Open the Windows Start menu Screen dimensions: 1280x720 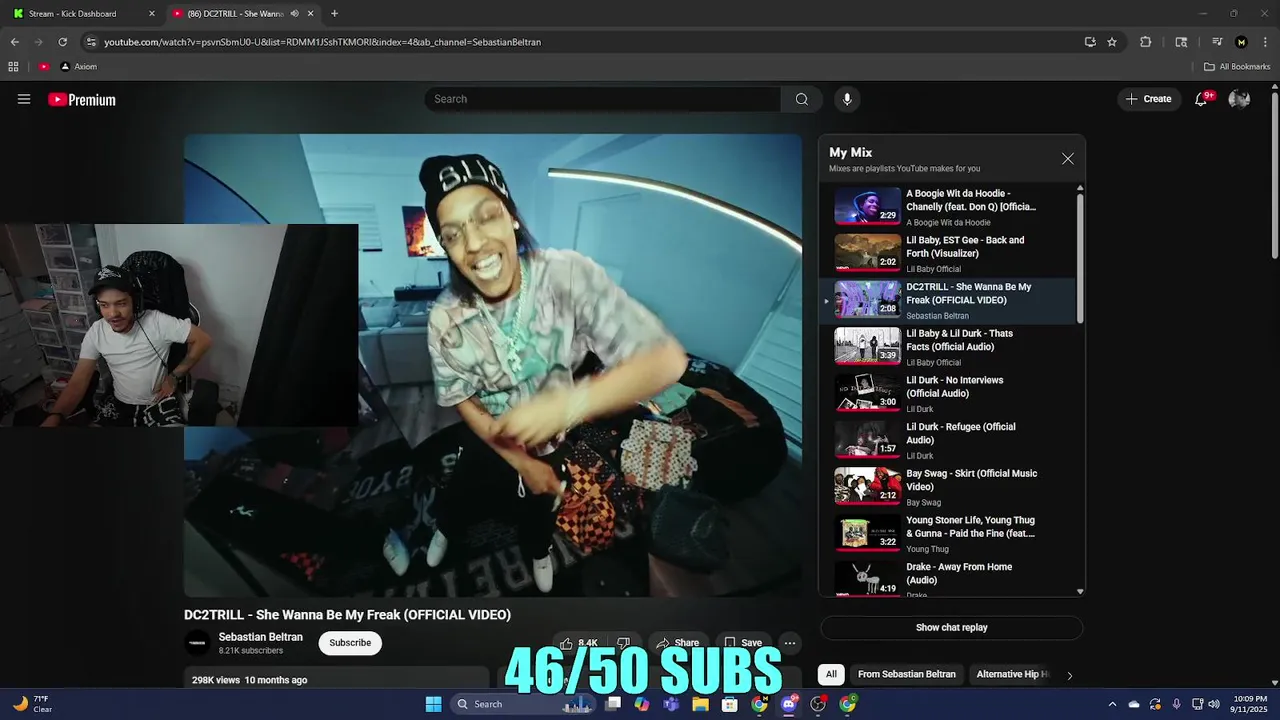click(433, 704)
